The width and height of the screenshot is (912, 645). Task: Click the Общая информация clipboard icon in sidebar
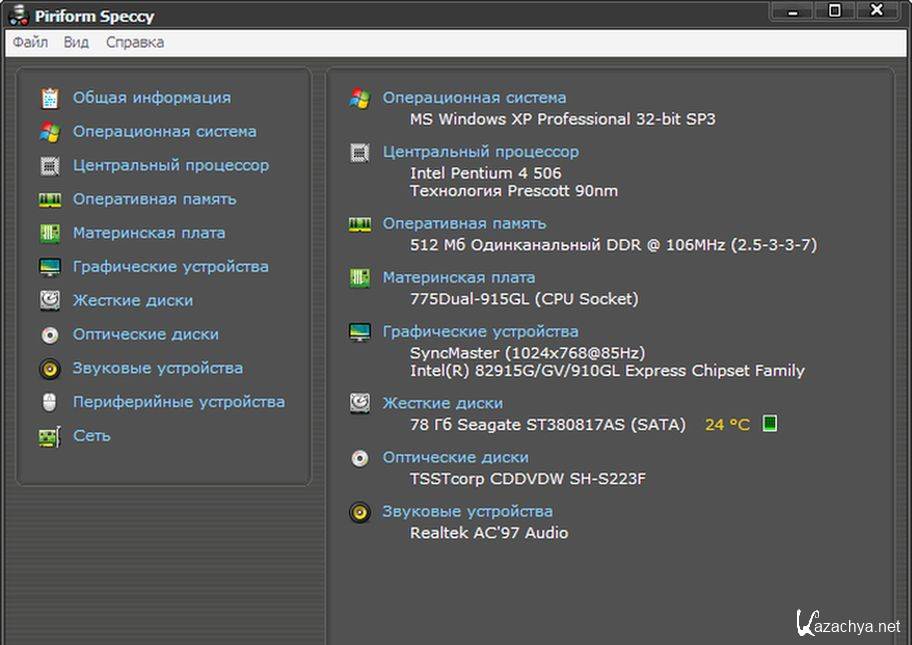pos(49,98)
